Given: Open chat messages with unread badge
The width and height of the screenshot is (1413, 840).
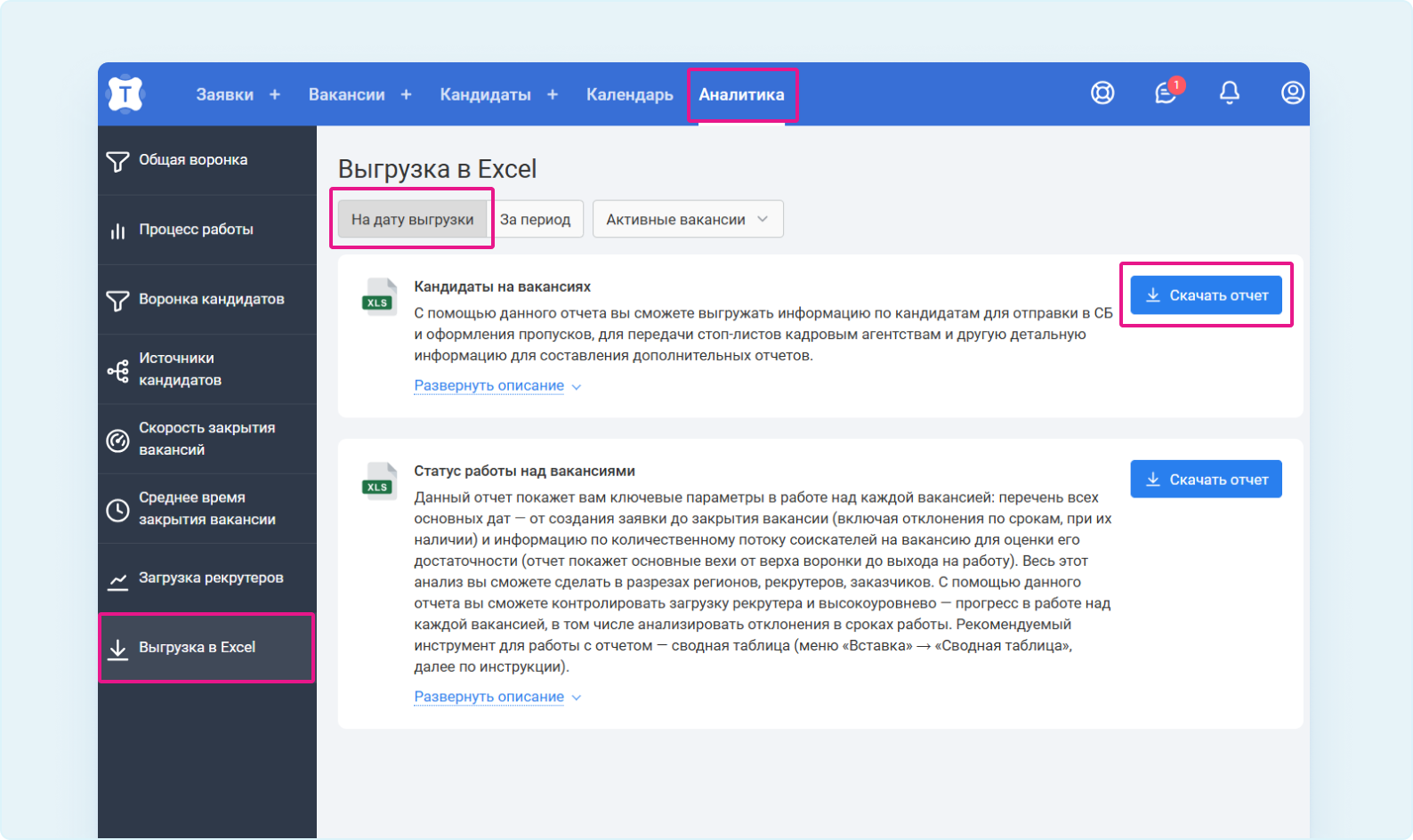Looking at the screenshot, I should pos(1166,93).
